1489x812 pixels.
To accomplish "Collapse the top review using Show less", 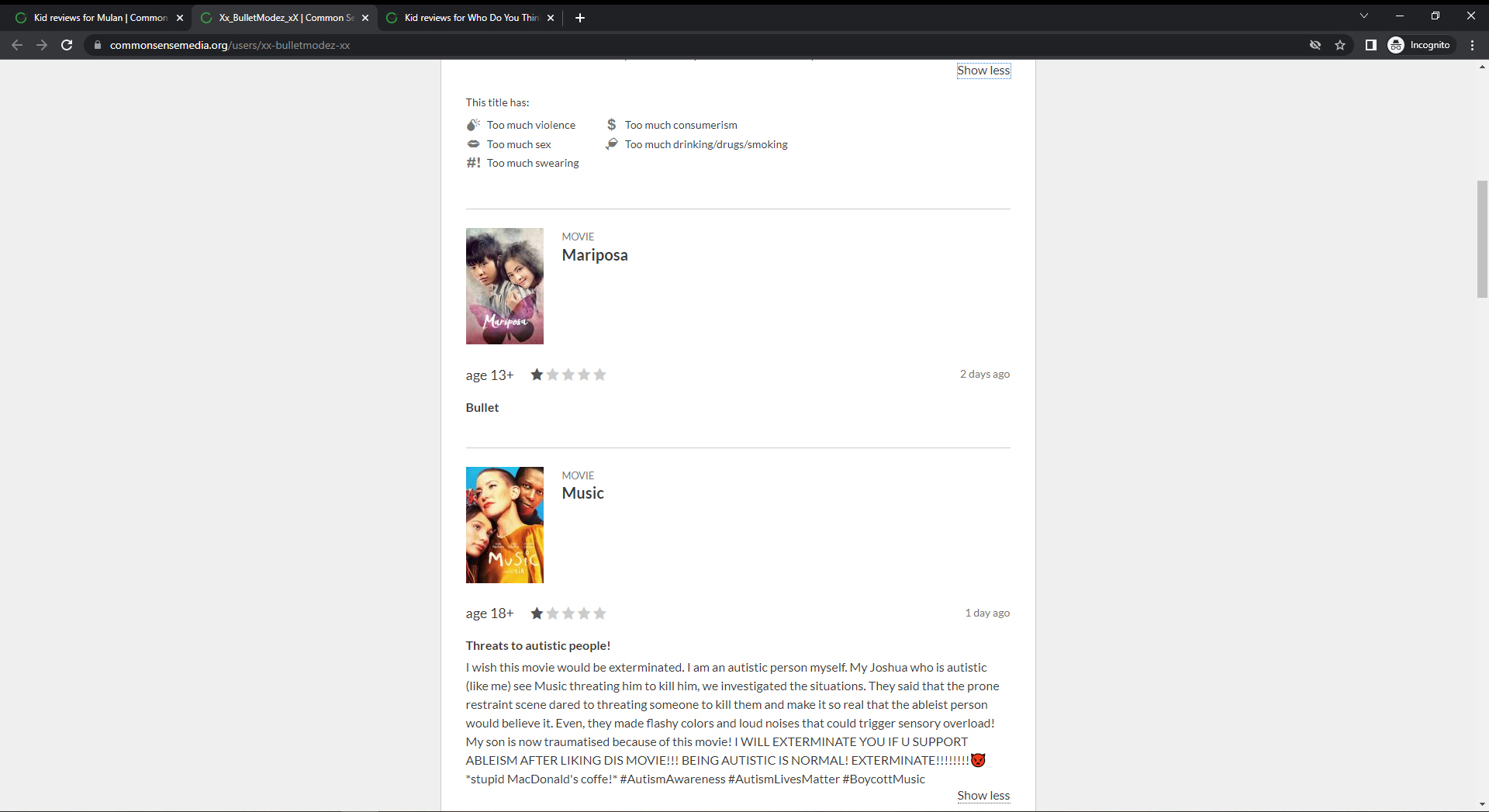I will pyautogui.click(x=983, y=71).
